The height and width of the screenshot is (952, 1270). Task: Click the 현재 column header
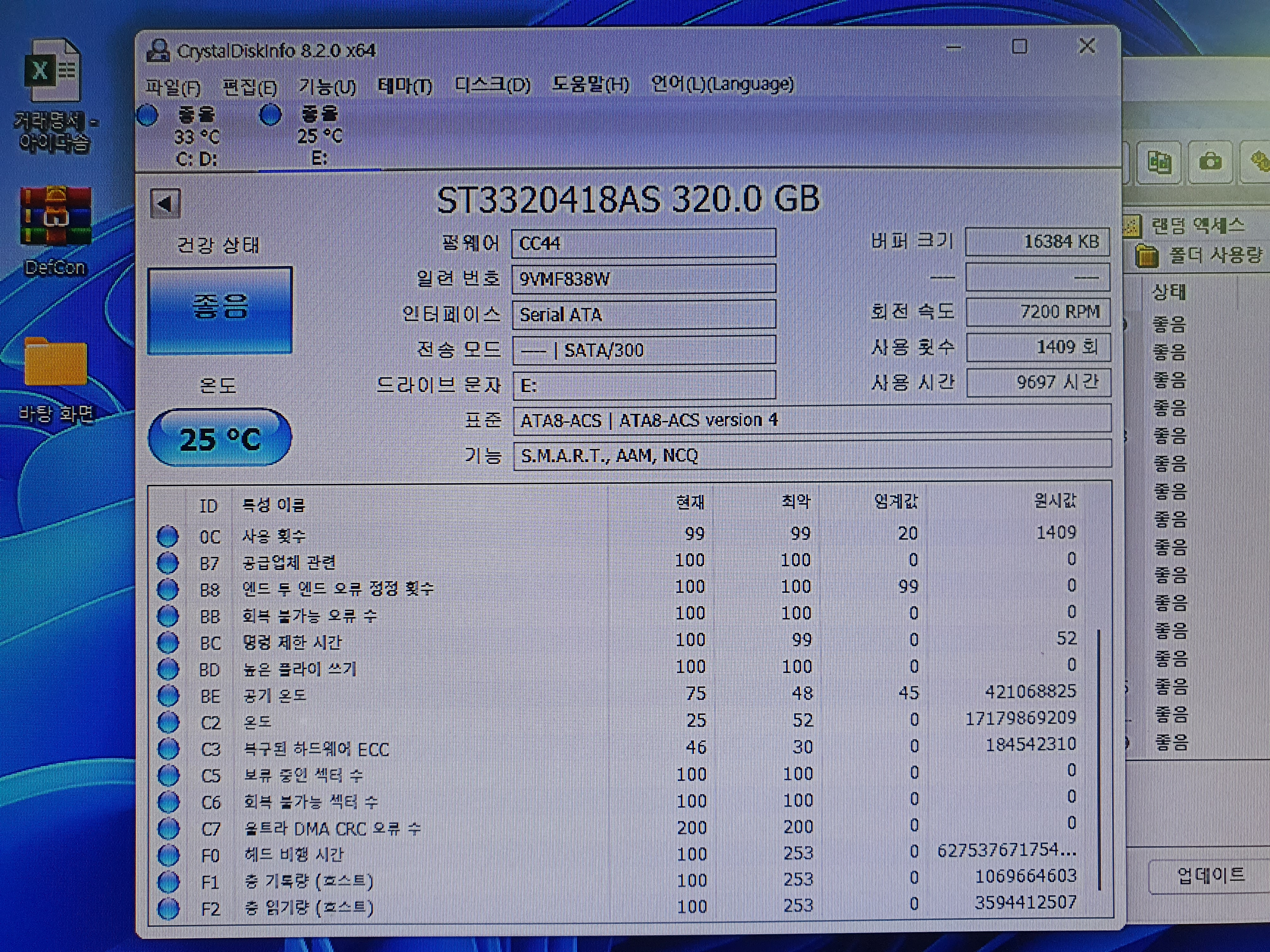[x=690, y=503]
